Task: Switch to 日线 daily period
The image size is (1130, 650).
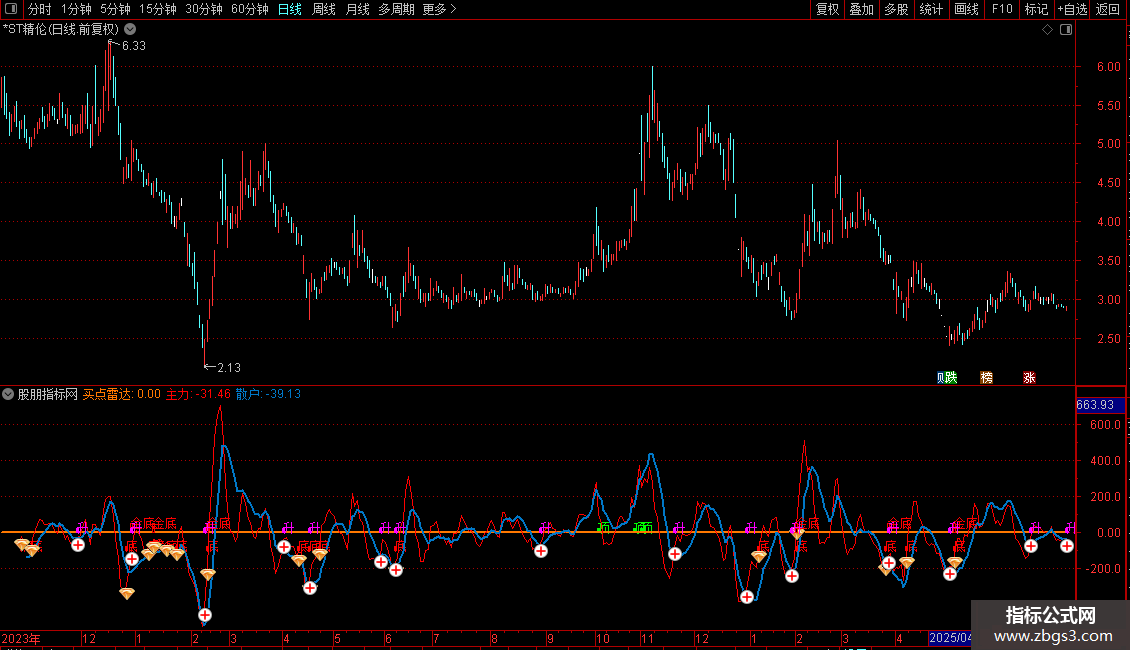Action: (289, 9)
